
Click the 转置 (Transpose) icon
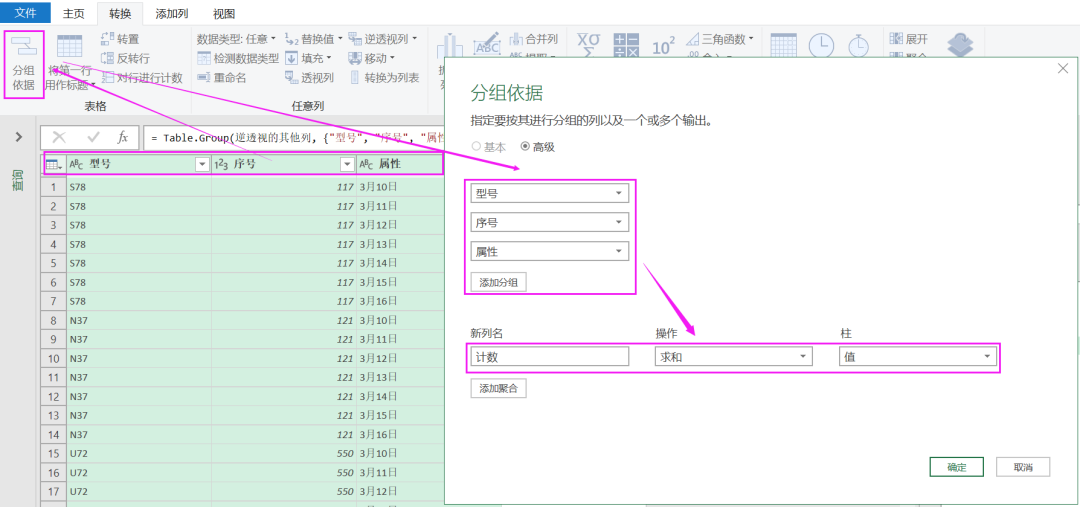point(107,39)
